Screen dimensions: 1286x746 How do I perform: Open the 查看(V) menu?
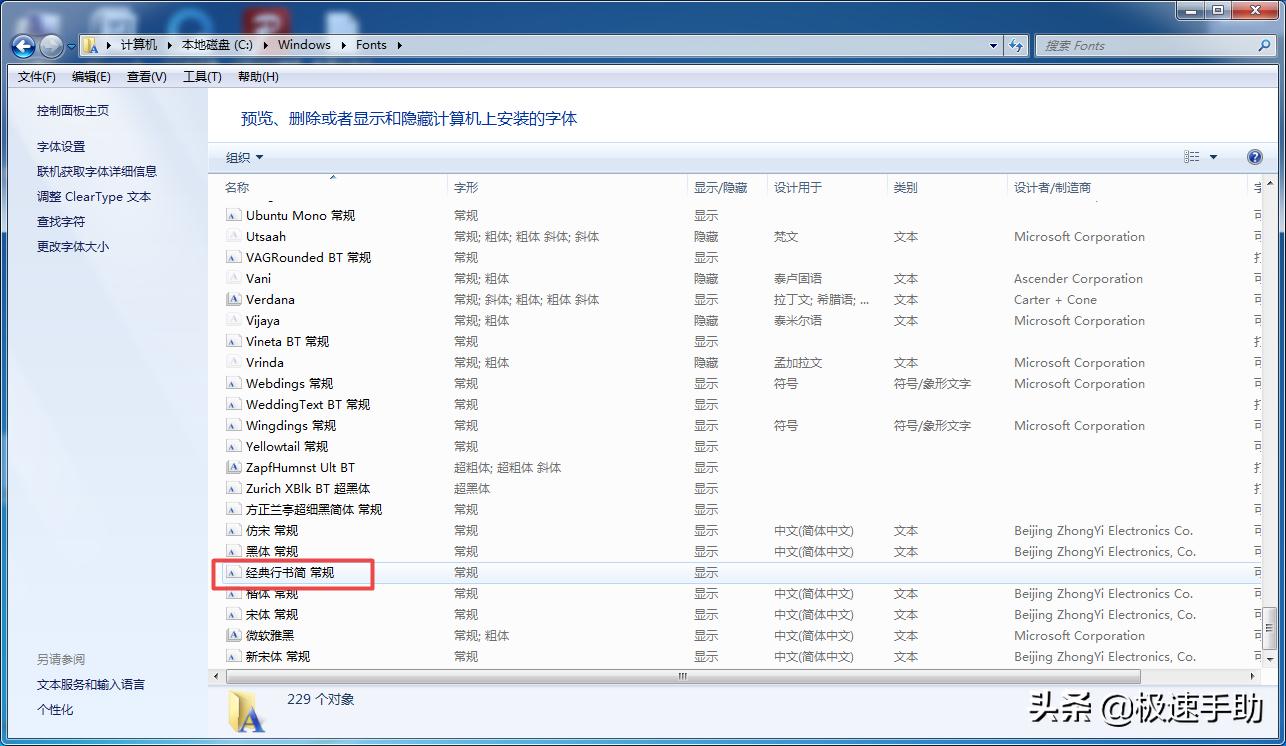(x=146, y=76)
